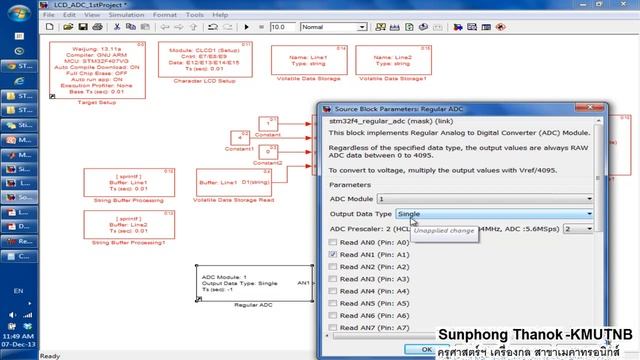Click the greyed toolbar icon after update diagram
Screen dimensions: 640x360
[x=438, y=27]
